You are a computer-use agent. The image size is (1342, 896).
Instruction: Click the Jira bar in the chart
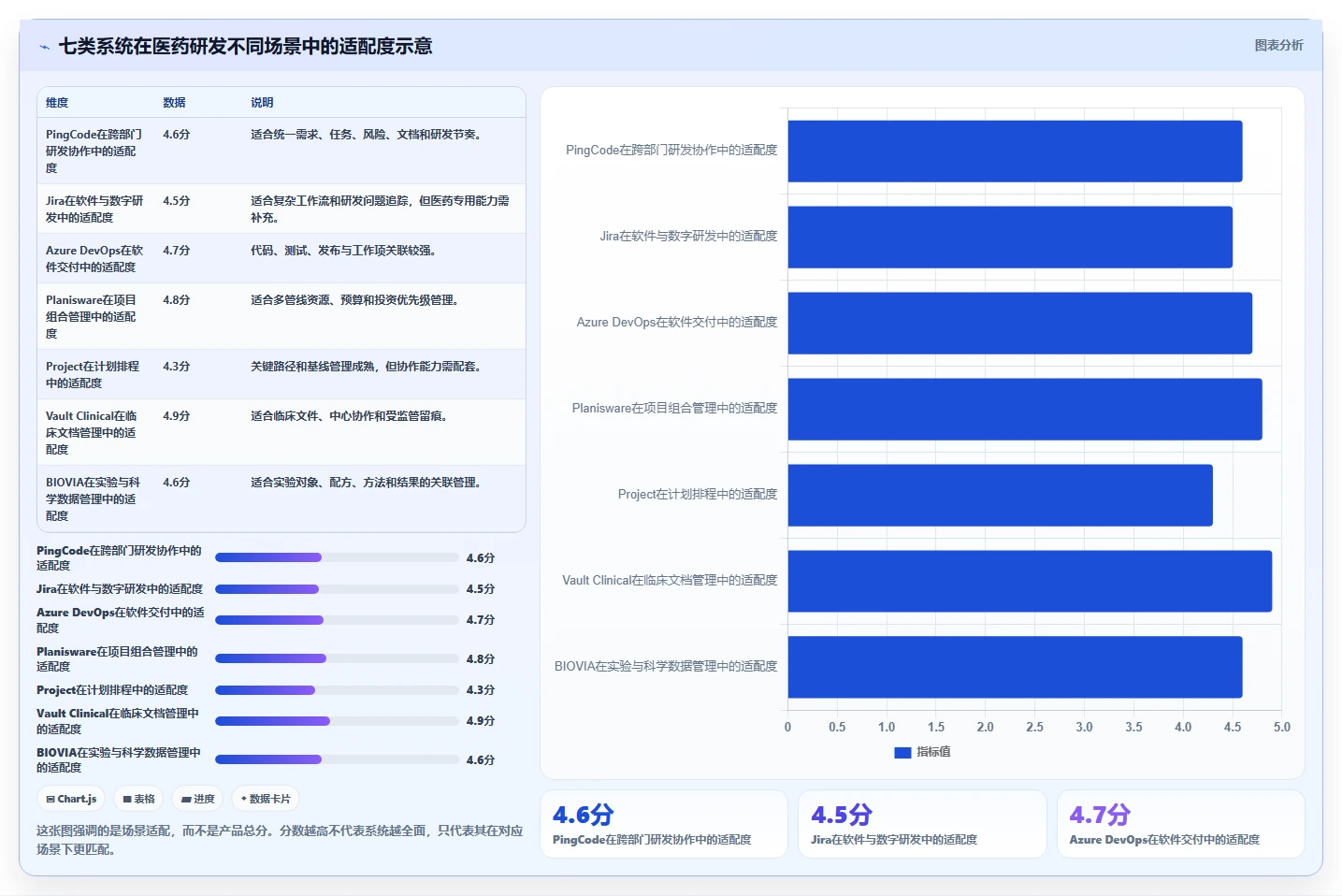click(x=1010, y=237)
